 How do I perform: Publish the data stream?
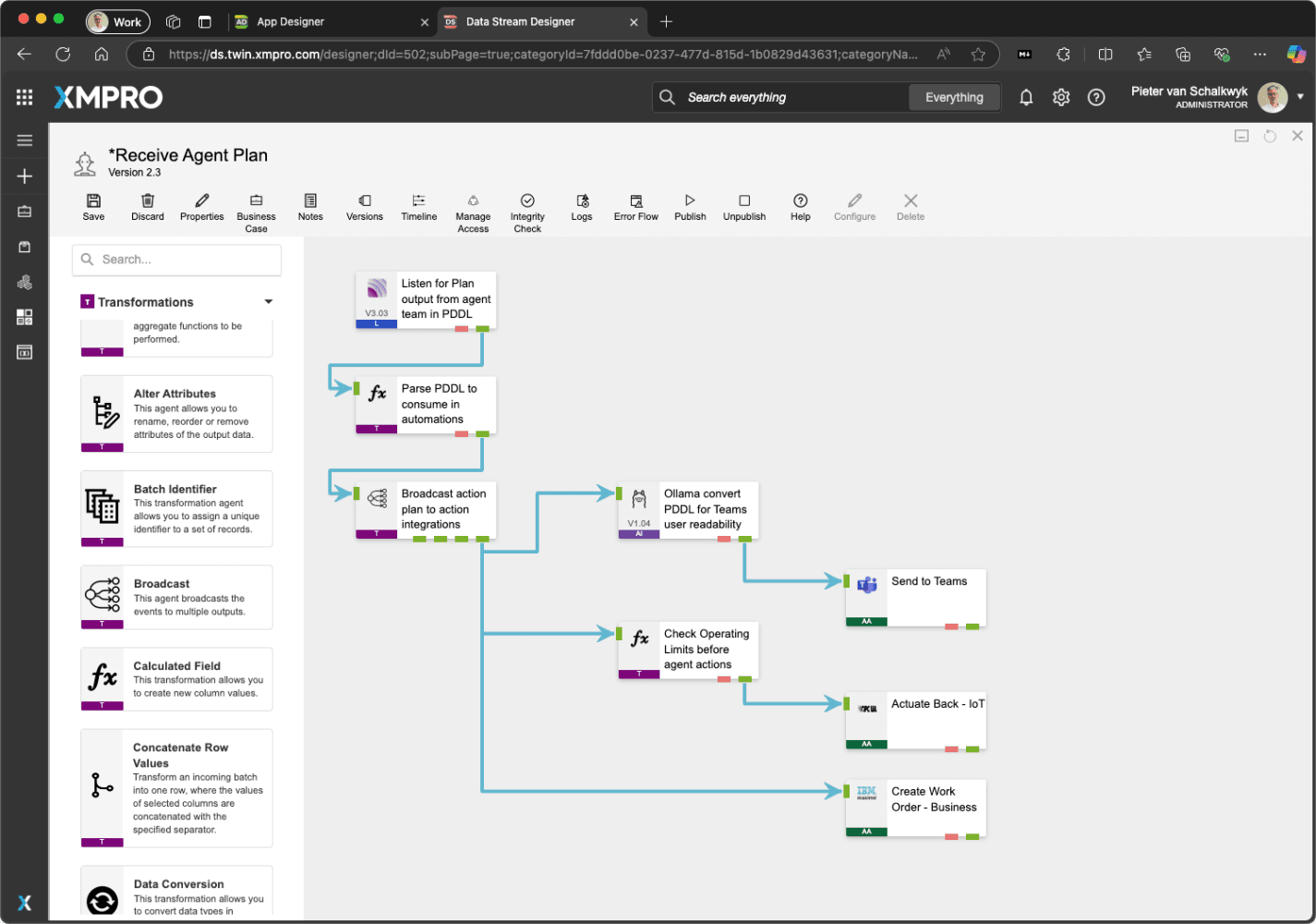coord(690,206)
